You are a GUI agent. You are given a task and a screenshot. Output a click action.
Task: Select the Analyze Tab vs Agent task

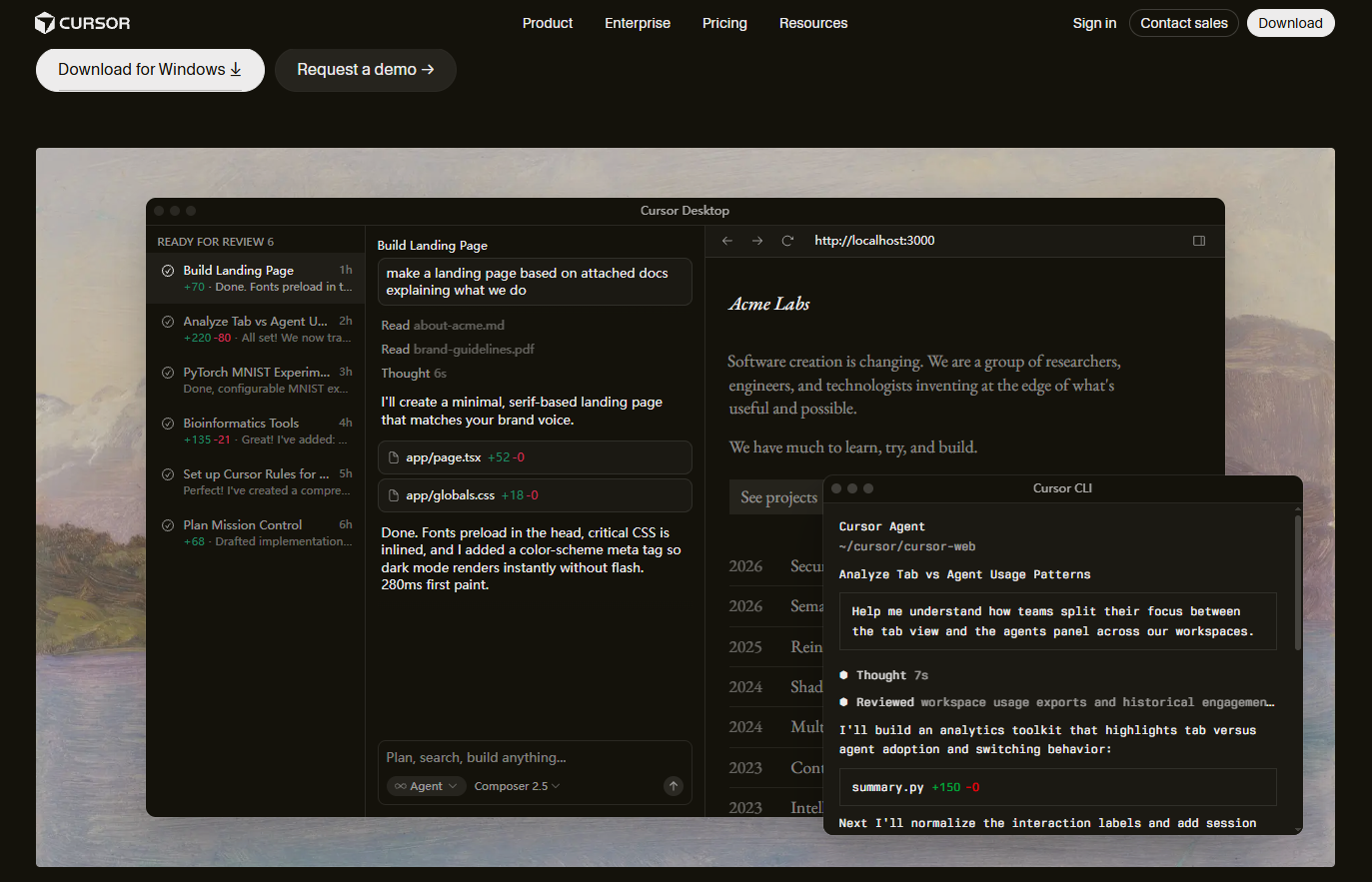[256, 329]
